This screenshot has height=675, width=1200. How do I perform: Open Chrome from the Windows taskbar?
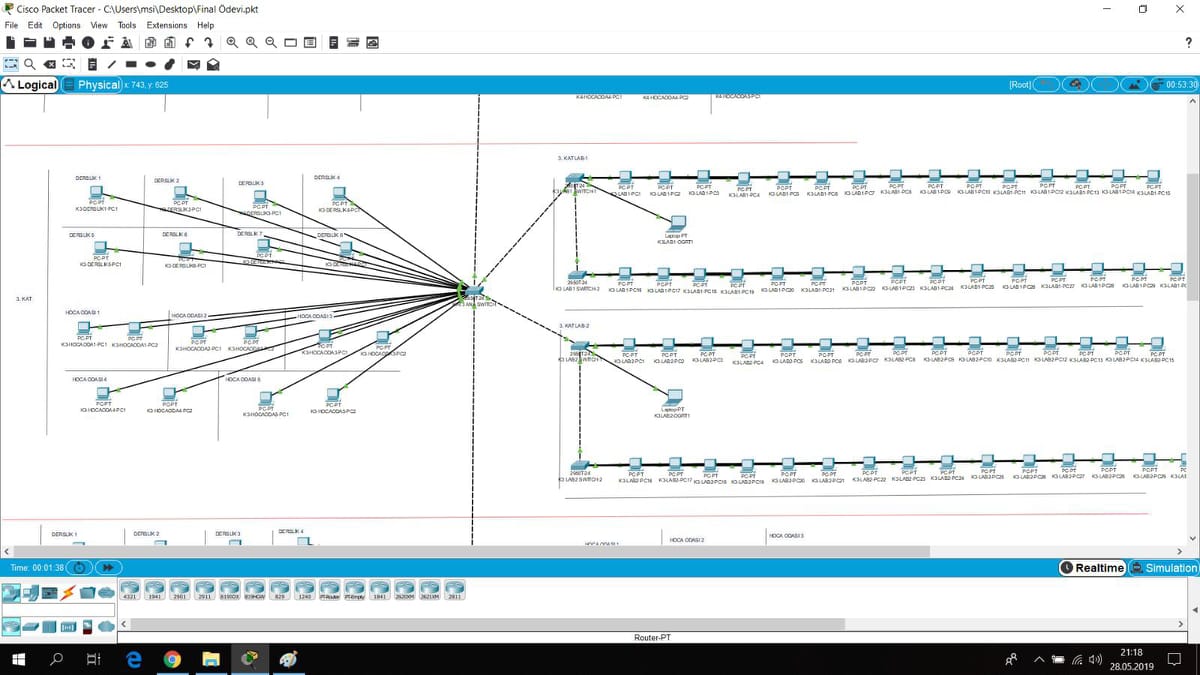pyautogui.click(x=172, y=659)
